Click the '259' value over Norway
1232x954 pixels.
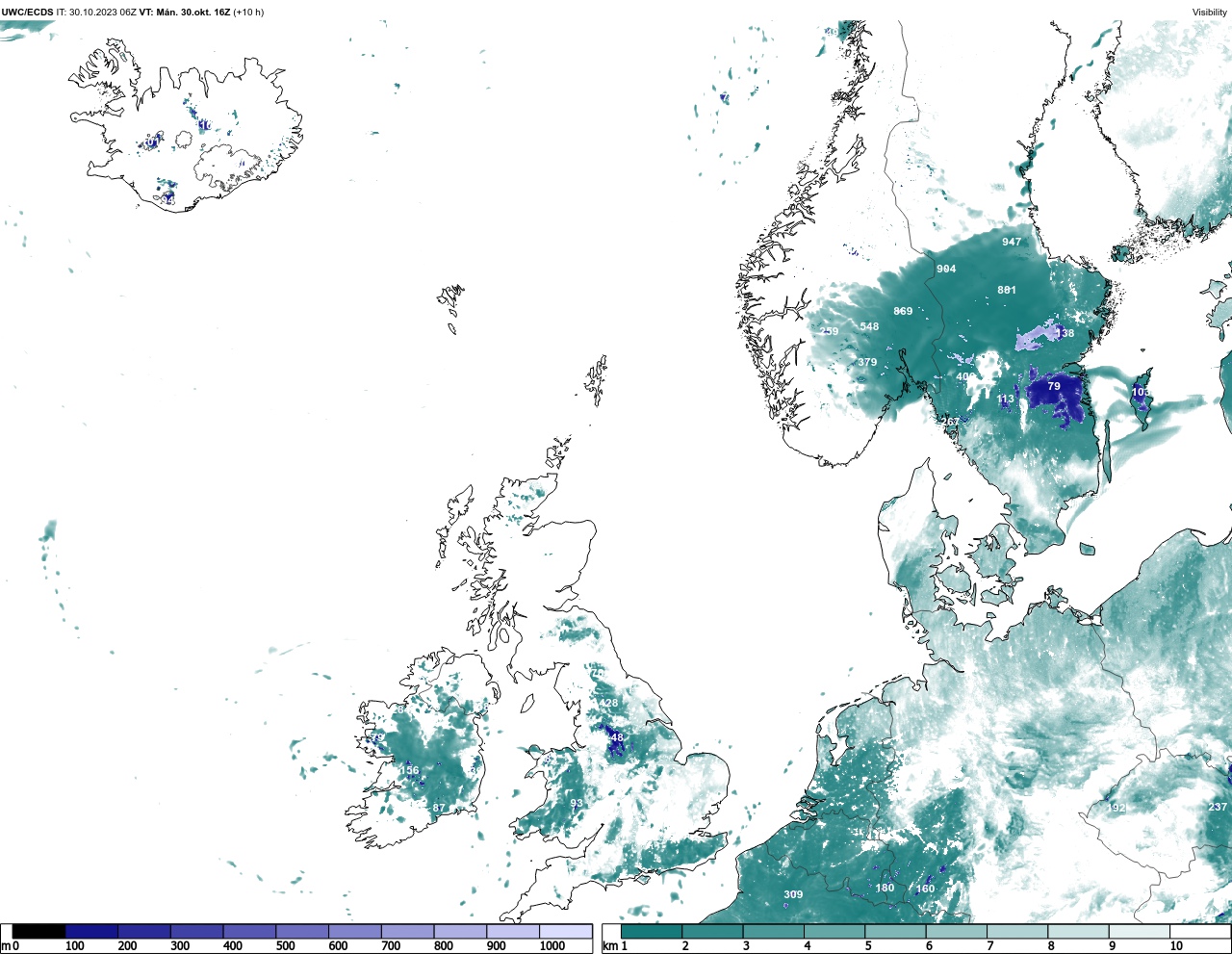[x=830, y=331]
